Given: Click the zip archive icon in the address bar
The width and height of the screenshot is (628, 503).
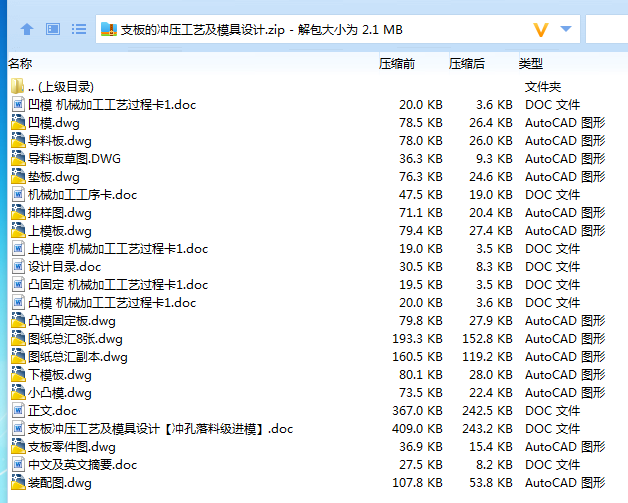Looking at the screenshot, I should [x=109, y=30].
